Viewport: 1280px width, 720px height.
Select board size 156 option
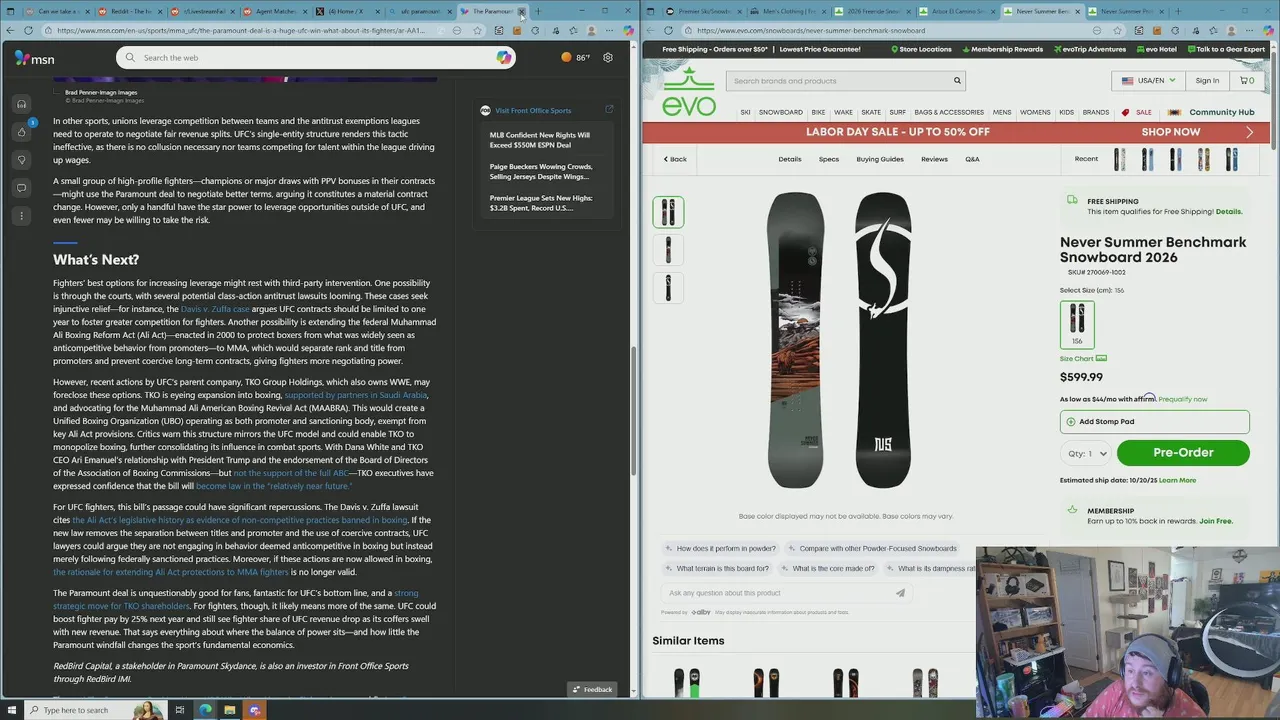click(x=1077, y=324)
